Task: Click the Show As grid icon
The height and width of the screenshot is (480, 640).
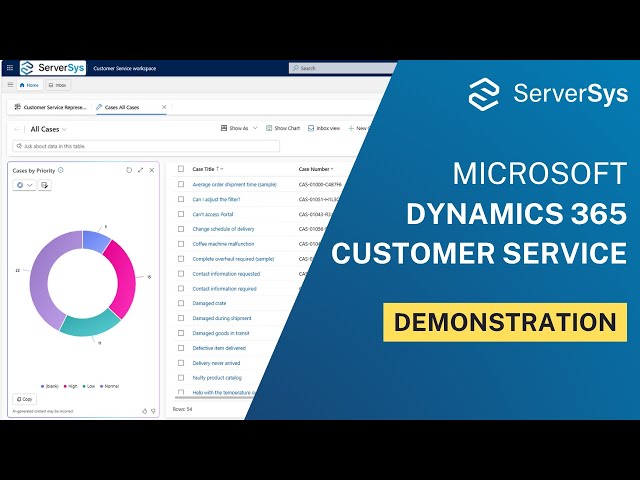Action: [224, 128]
